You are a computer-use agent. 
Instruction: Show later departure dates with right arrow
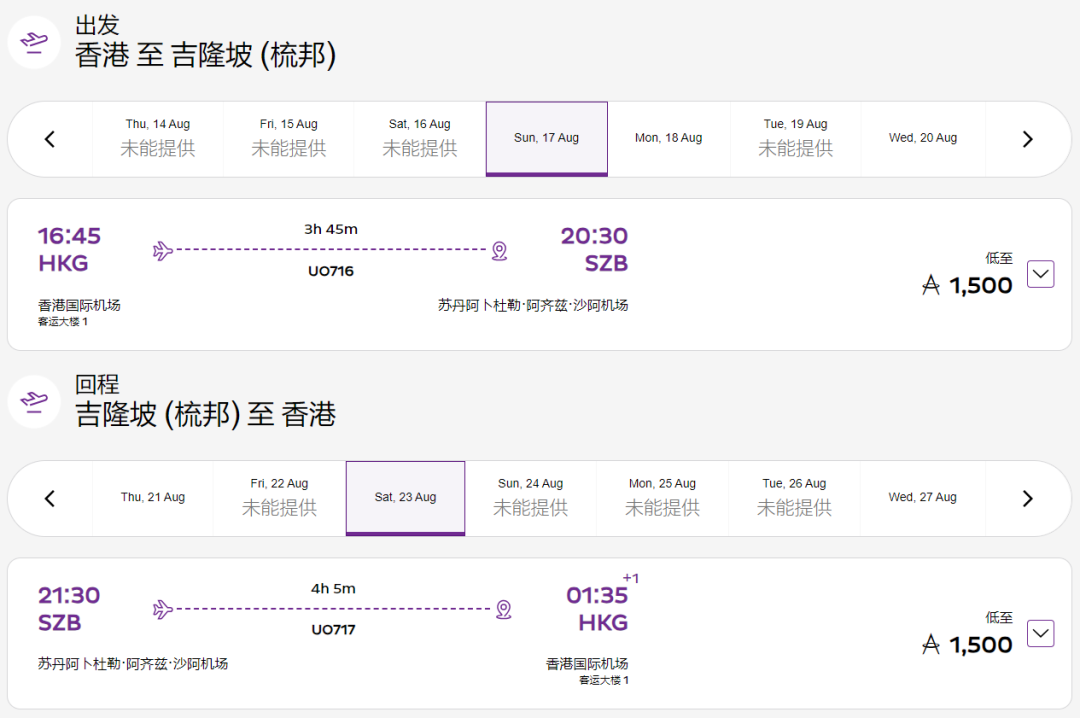click(1027, 139)
